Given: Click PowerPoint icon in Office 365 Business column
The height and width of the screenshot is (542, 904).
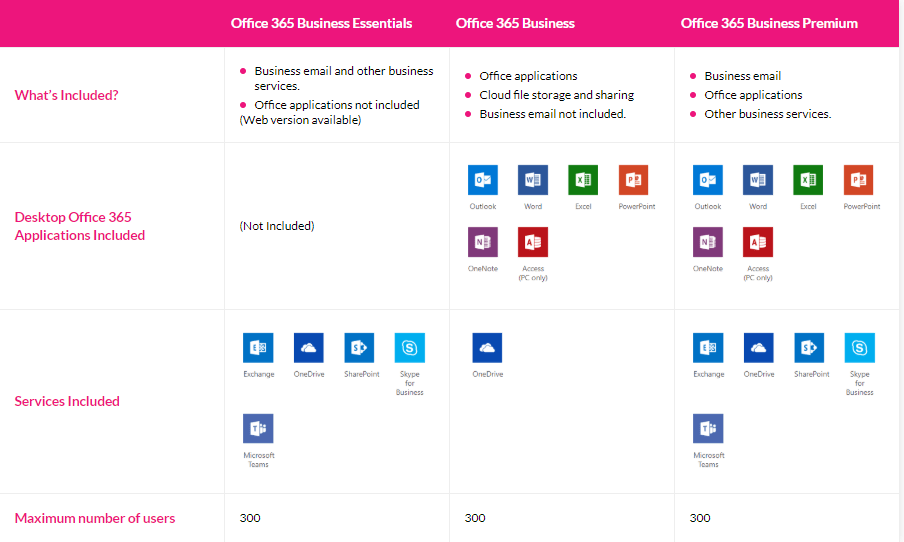Looking at the screenshot, I should [x=633, y=180].
